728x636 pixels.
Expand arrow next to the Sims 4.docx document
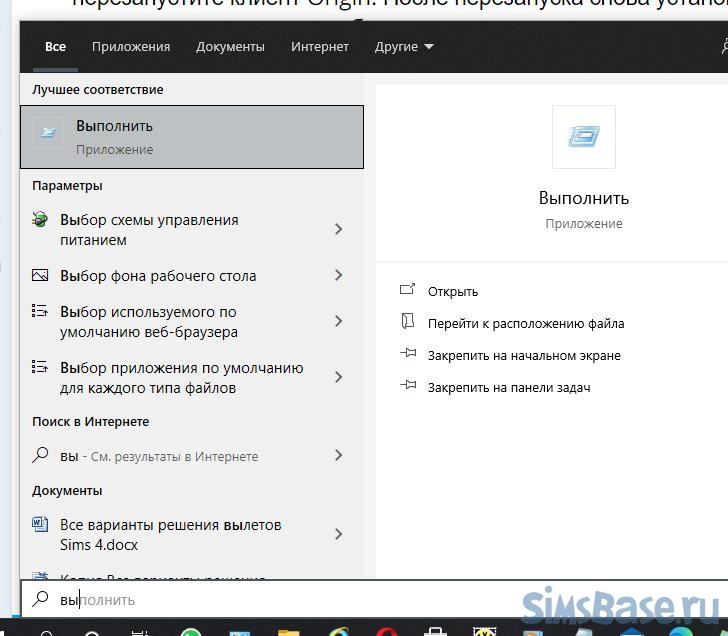coord(338,534)
